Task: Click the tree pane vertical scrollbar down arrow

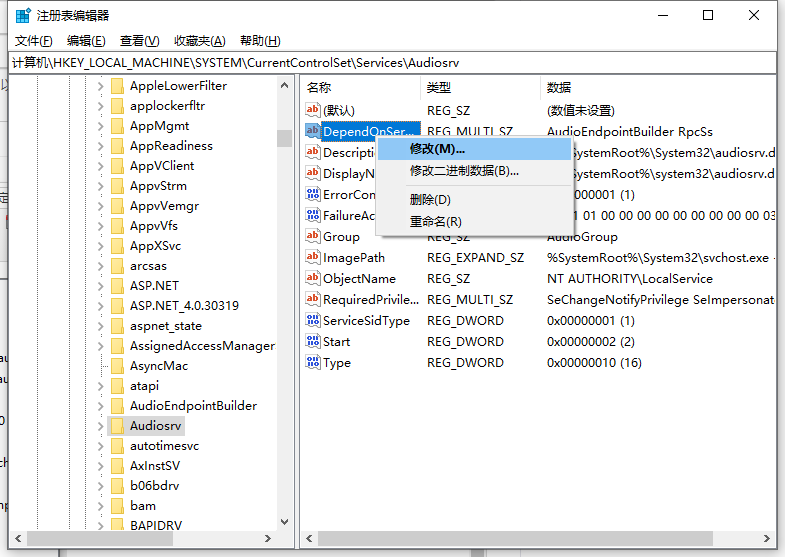Action: tap(284, 522)
